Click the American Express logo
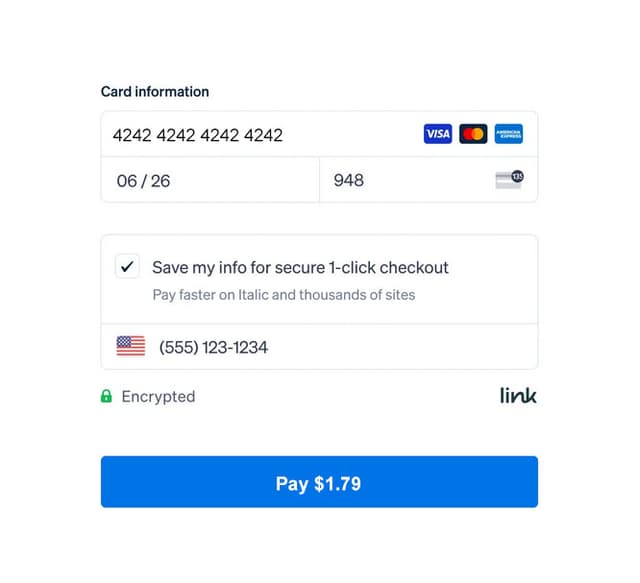 508,134
